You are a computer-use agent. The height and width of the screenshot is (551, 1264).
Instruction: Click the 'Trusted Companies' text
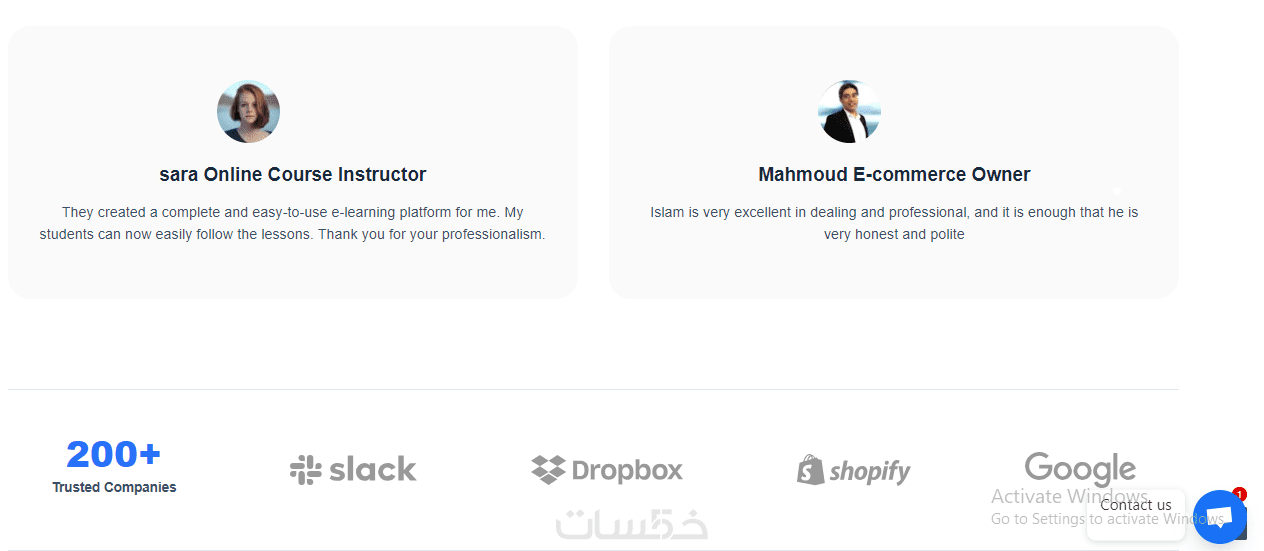(114, 488)
